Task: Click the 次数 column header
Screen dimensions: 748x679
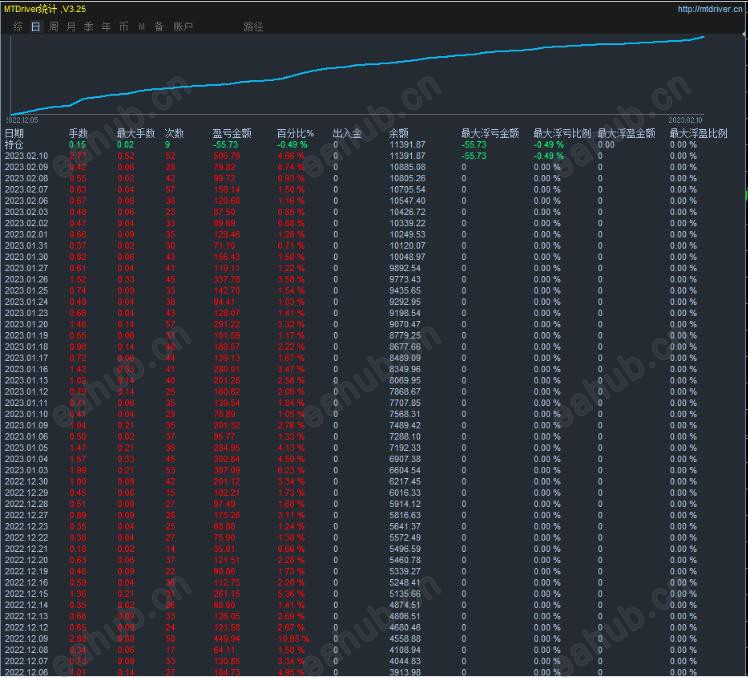Action: 174,133
